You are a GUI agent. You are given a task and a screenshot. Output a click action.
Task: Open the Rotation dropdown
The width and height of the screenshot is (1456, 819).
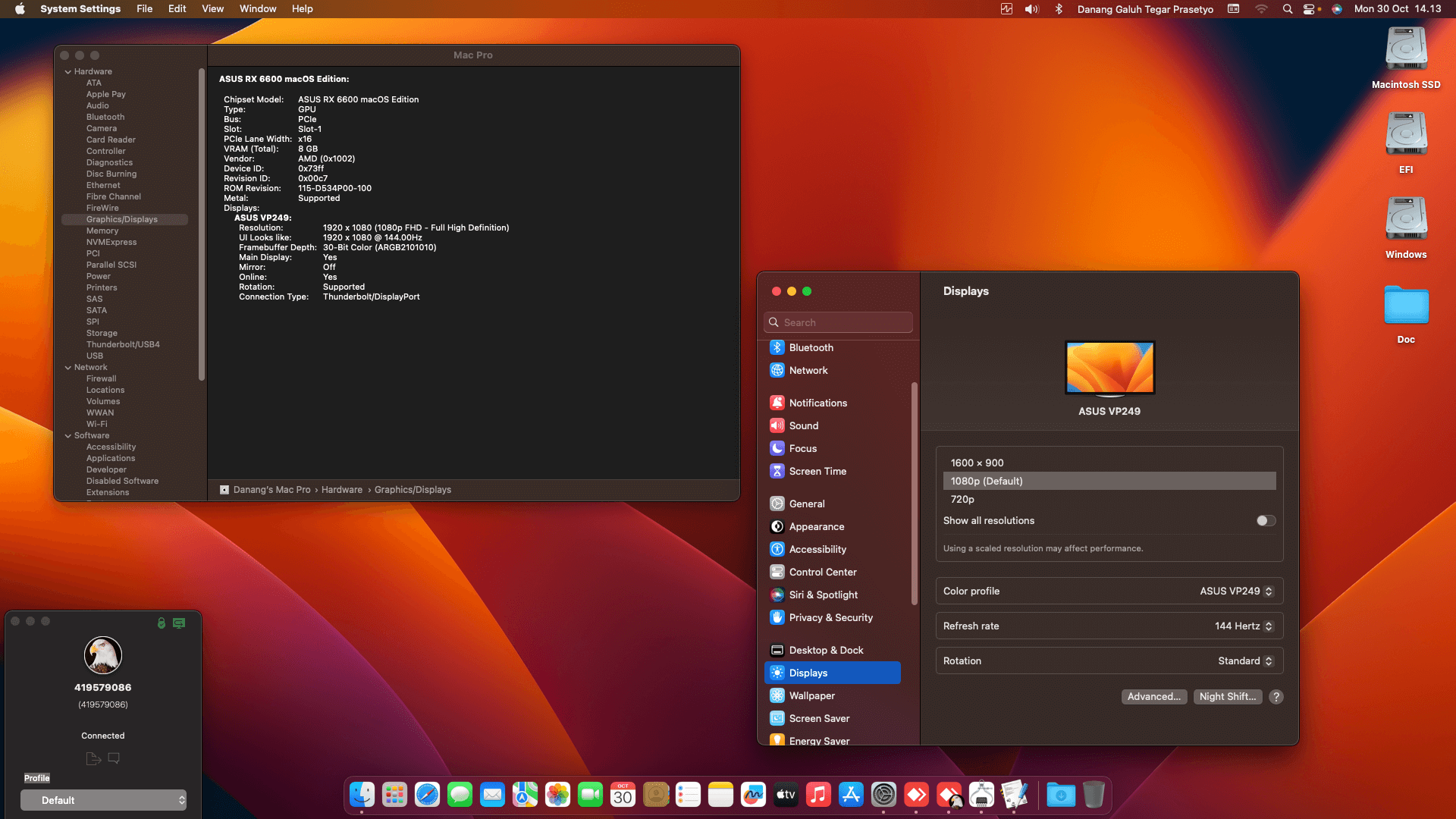coord(1245,661)
